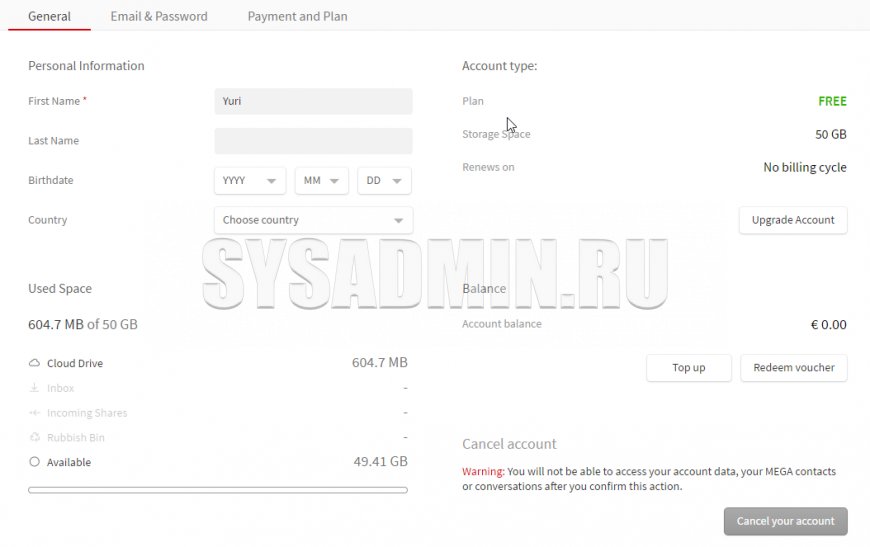The image size is (870, 547).
Task: Open the Payment and Plan tab
Action: (x=297, y=16)
